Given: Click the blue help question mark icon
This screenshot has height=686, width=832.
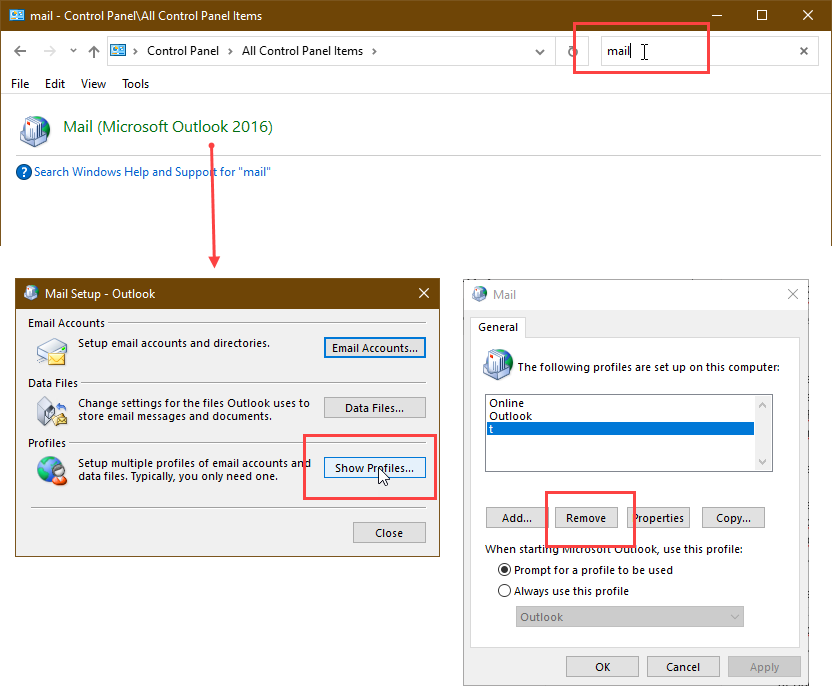Looking at the screenshot, I should pyautogui.click(x=24, y=172).
